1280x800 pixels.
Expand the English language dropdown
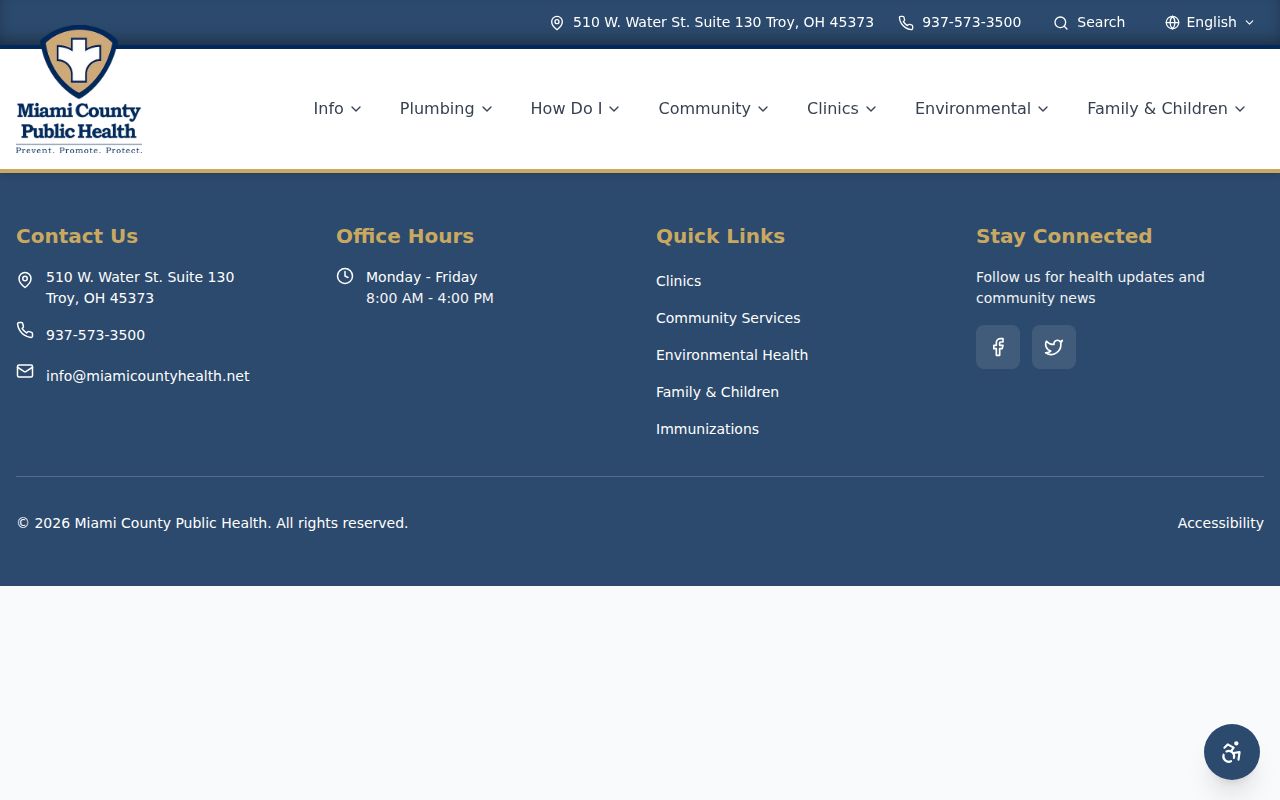tap(1210, 22)
